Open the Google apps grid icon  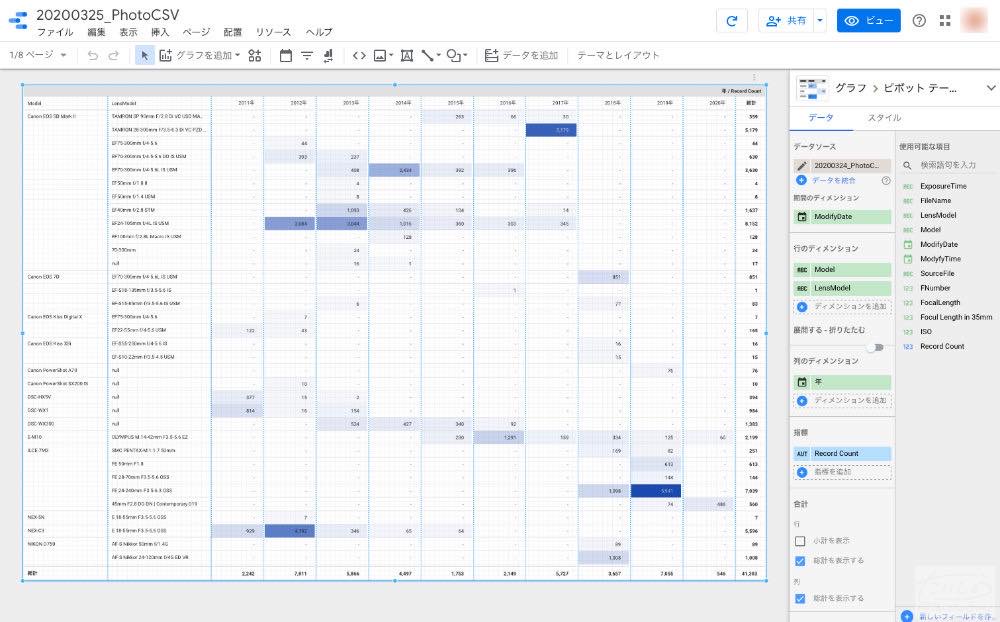pos(945,20)
